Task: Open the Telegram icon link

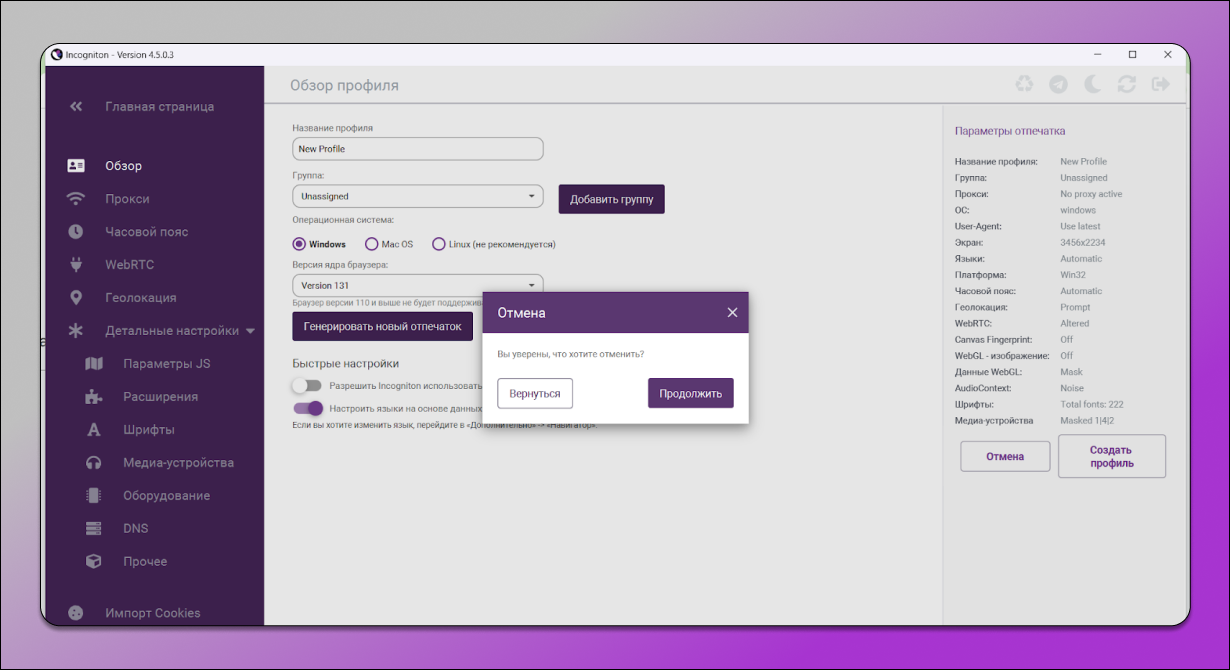Action: (1058, 85)
